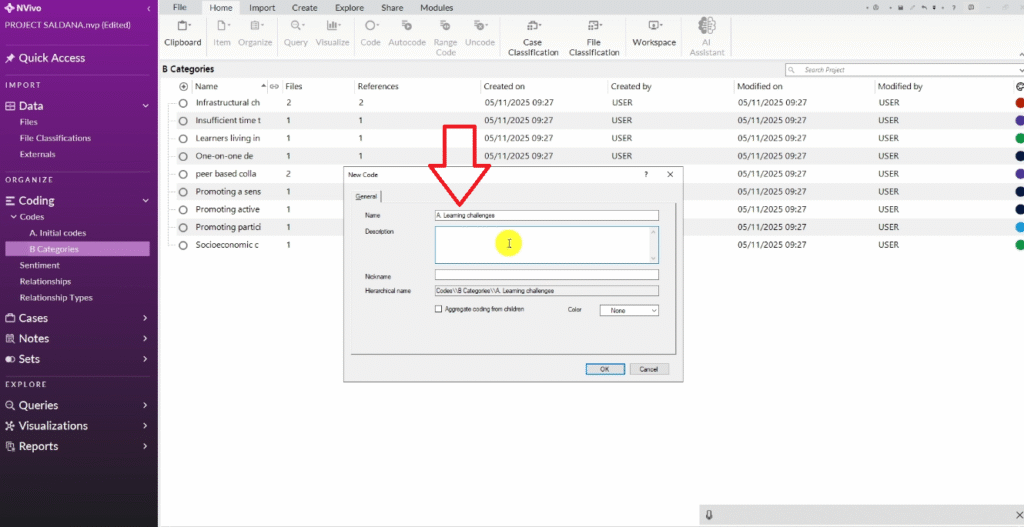This screenshot has width=1024, height=527.
Task: Click the Case Classification ribbon icon
Action: (532, 34)
